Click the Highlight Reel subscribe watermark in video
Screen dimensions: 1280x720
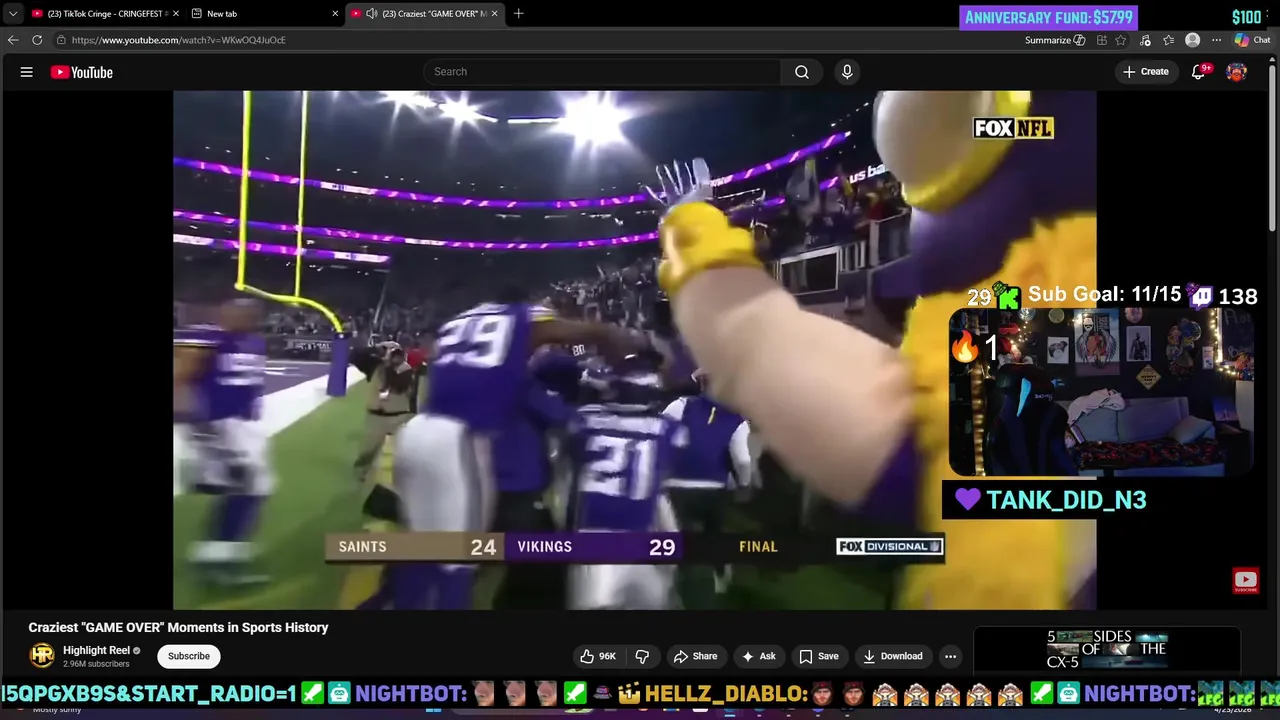coord(1245,581)
